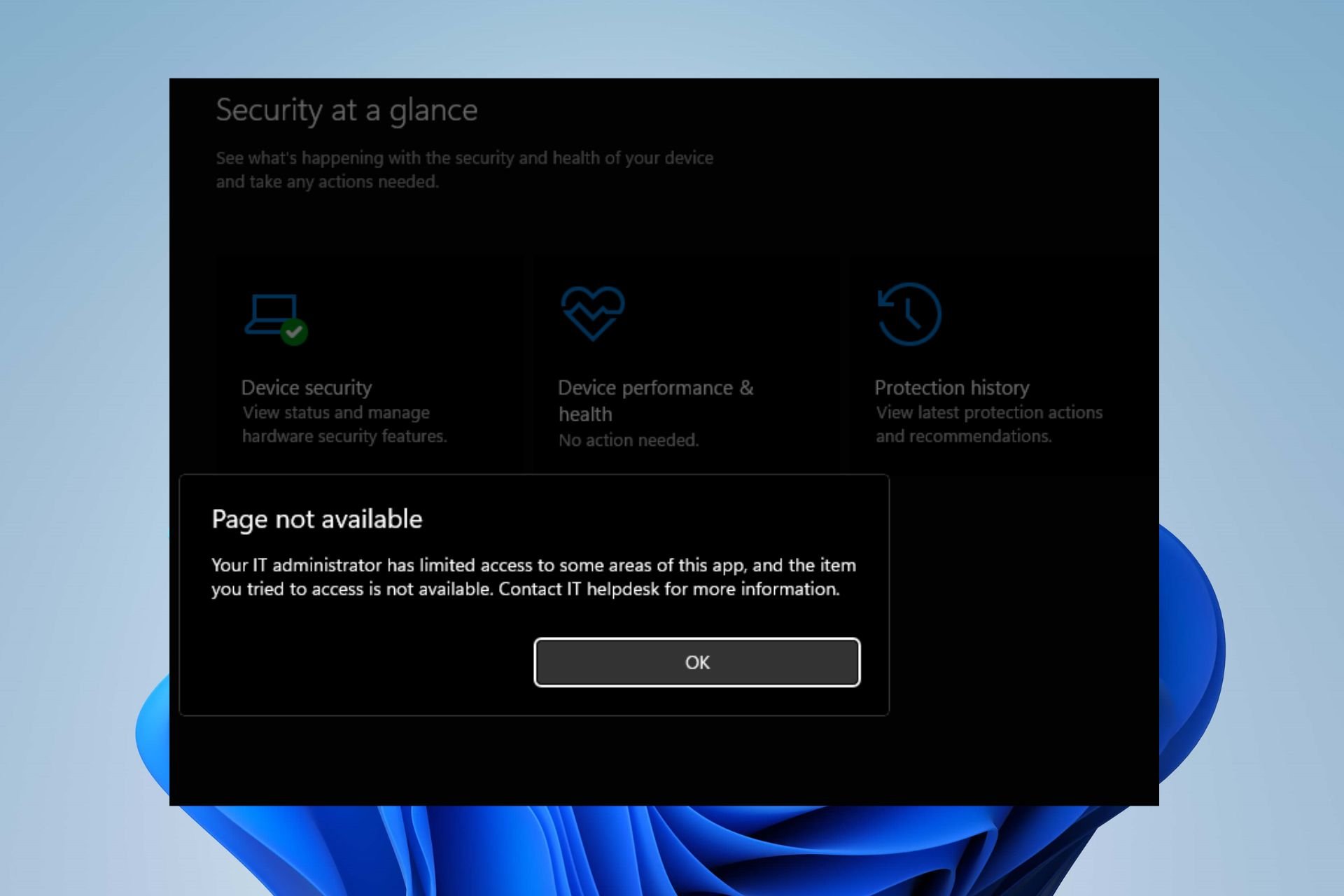
Task: Click "See what's happening with the security" subtitle
Action: coord(465,169)
